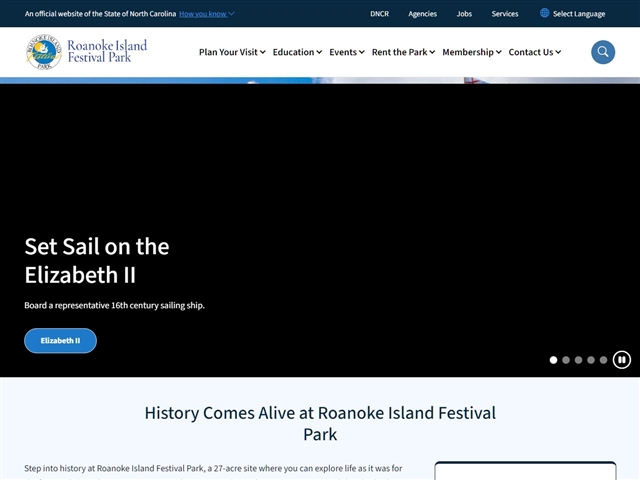Image resolution: width=640 pixels, height=480 pixels.
Task: Click the Set Sail on the Elizabeth II heading
Action: point(97,260)
